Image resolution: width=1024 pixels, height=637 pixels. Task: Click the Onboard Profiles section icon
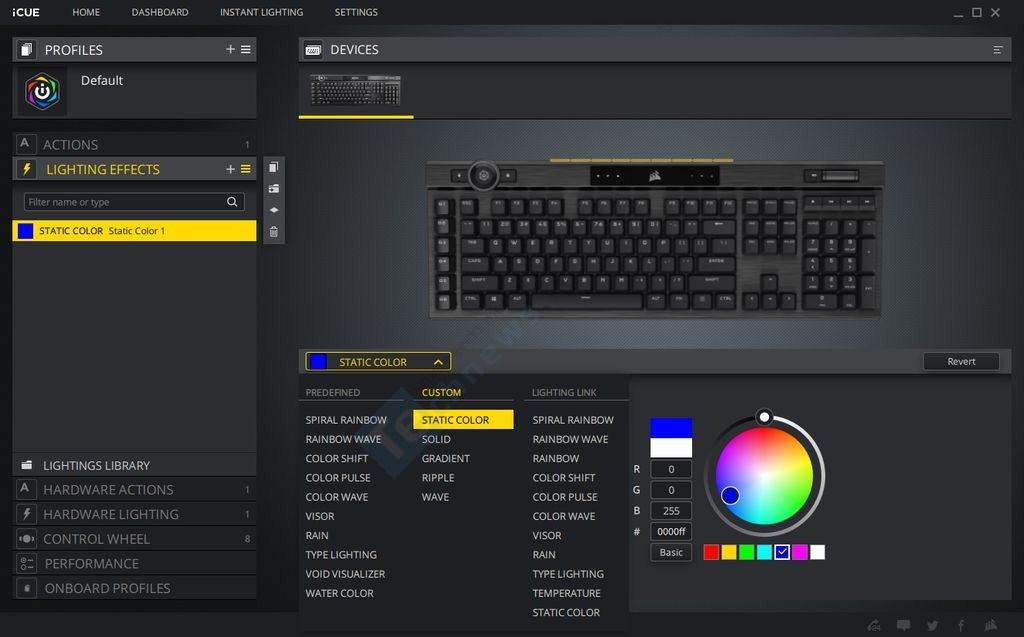[26, 588]
